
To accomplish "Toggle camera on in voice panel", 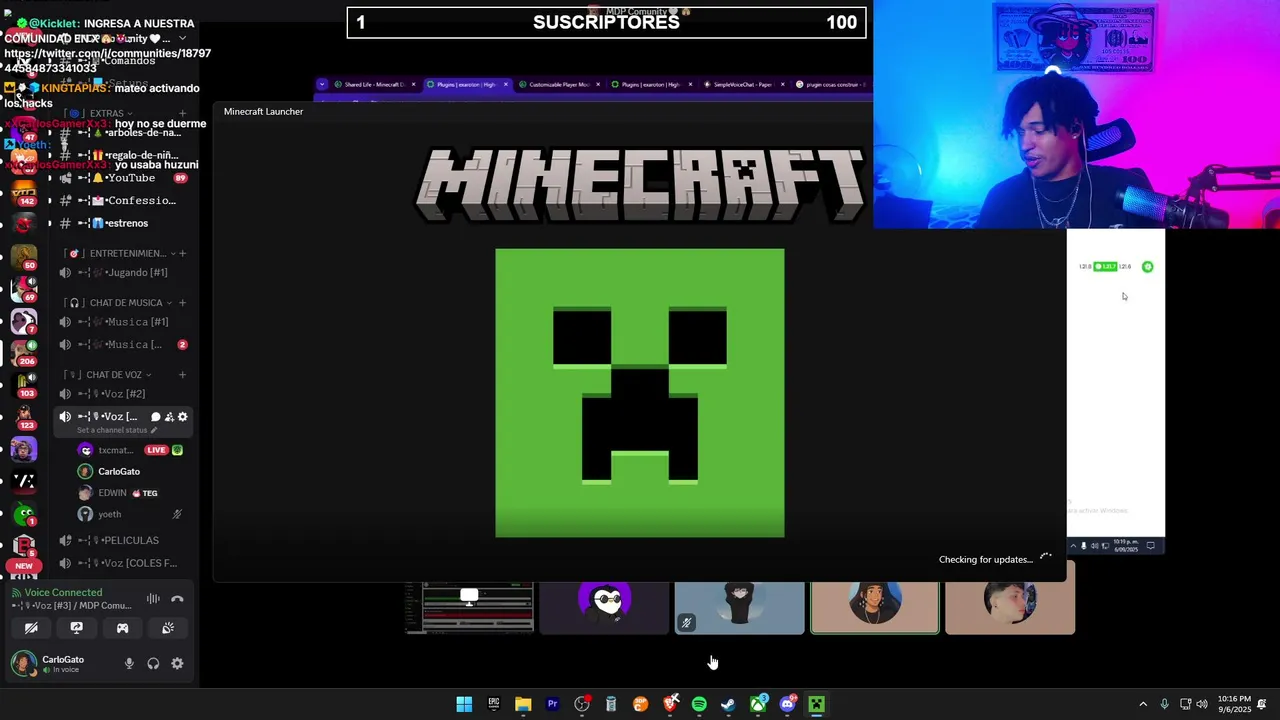I will point(31,628).
